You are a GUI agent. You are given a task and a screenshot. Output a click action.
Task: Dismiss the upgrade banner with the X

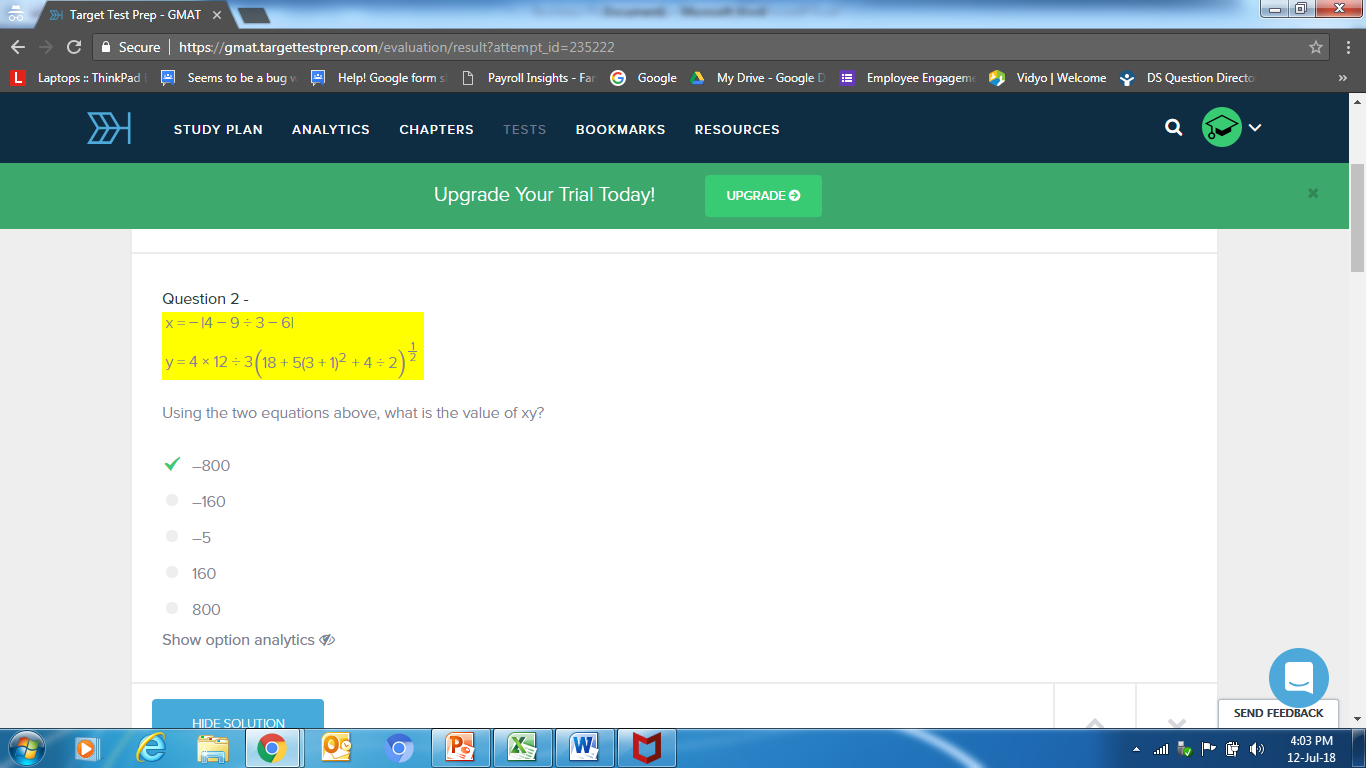1313,193
